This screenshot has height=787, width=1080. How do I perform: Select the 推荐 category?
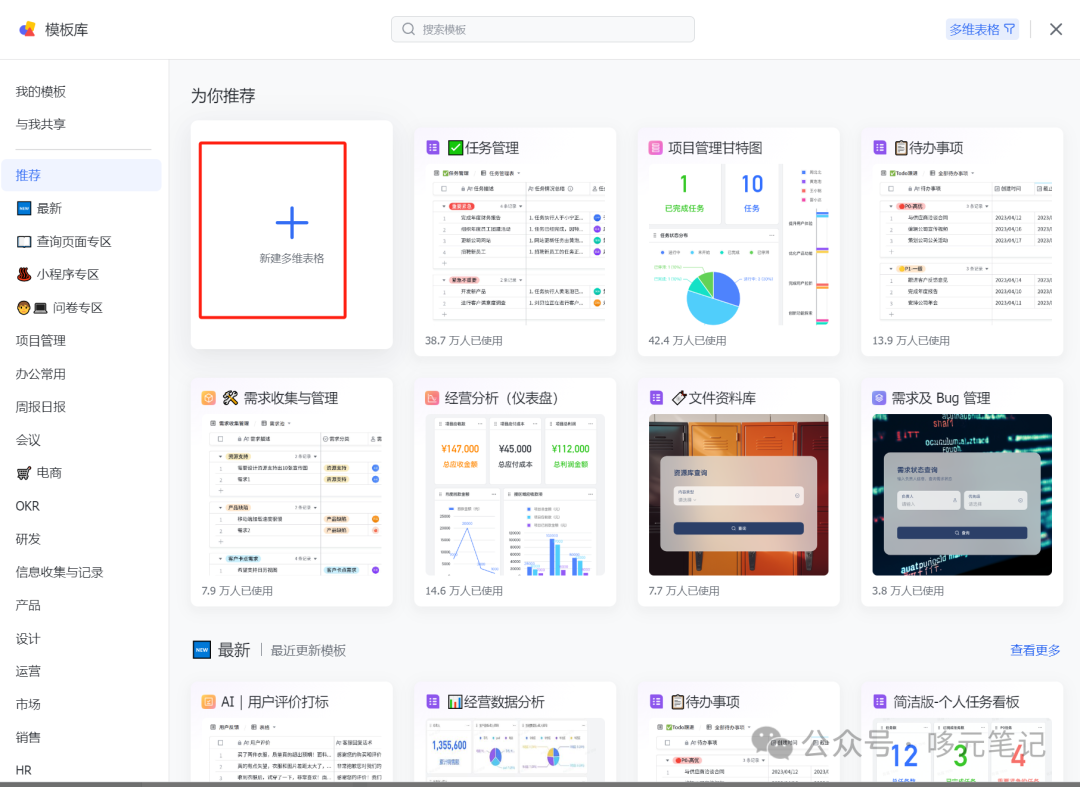[81, 175]
